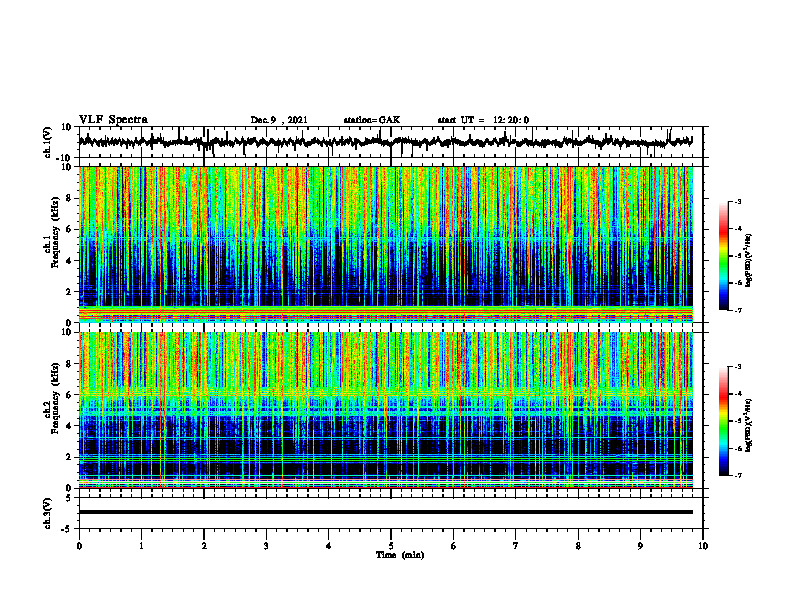Click the thick black ch.3 voltage line
792x612 pixels.
click(385, 512)
